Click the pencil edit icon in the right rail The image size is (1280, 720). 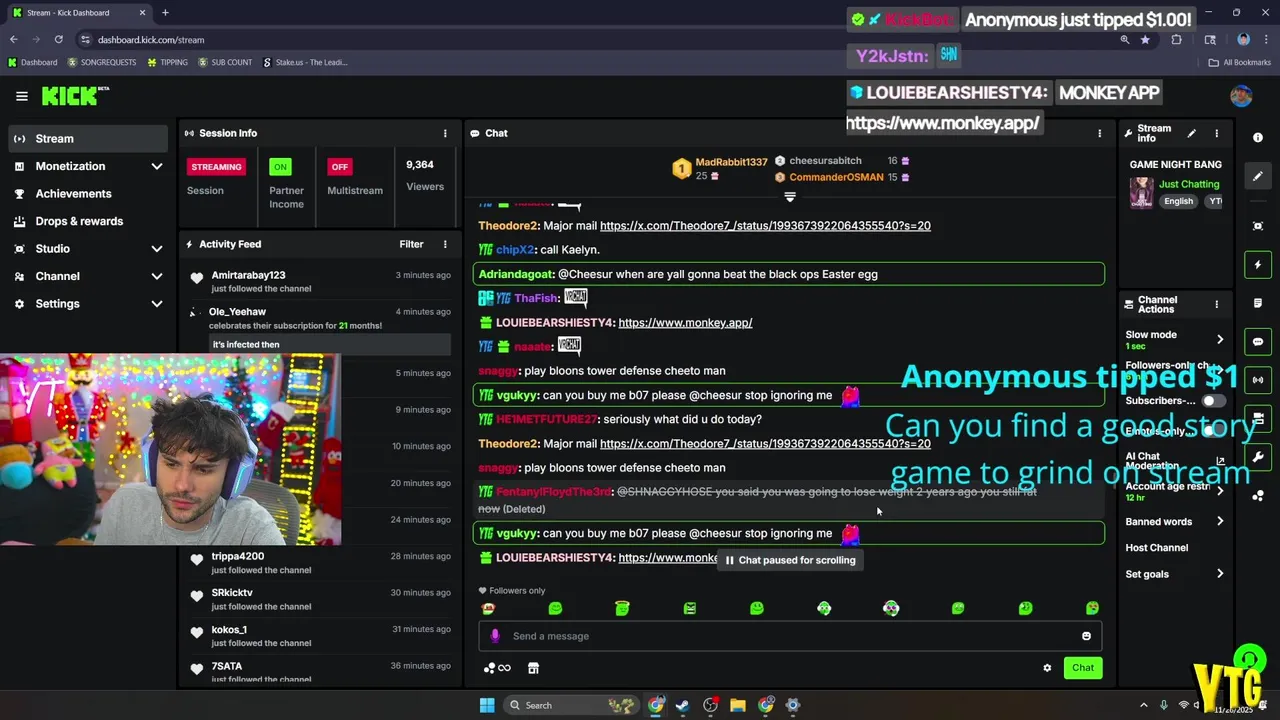pos(1258,176)
